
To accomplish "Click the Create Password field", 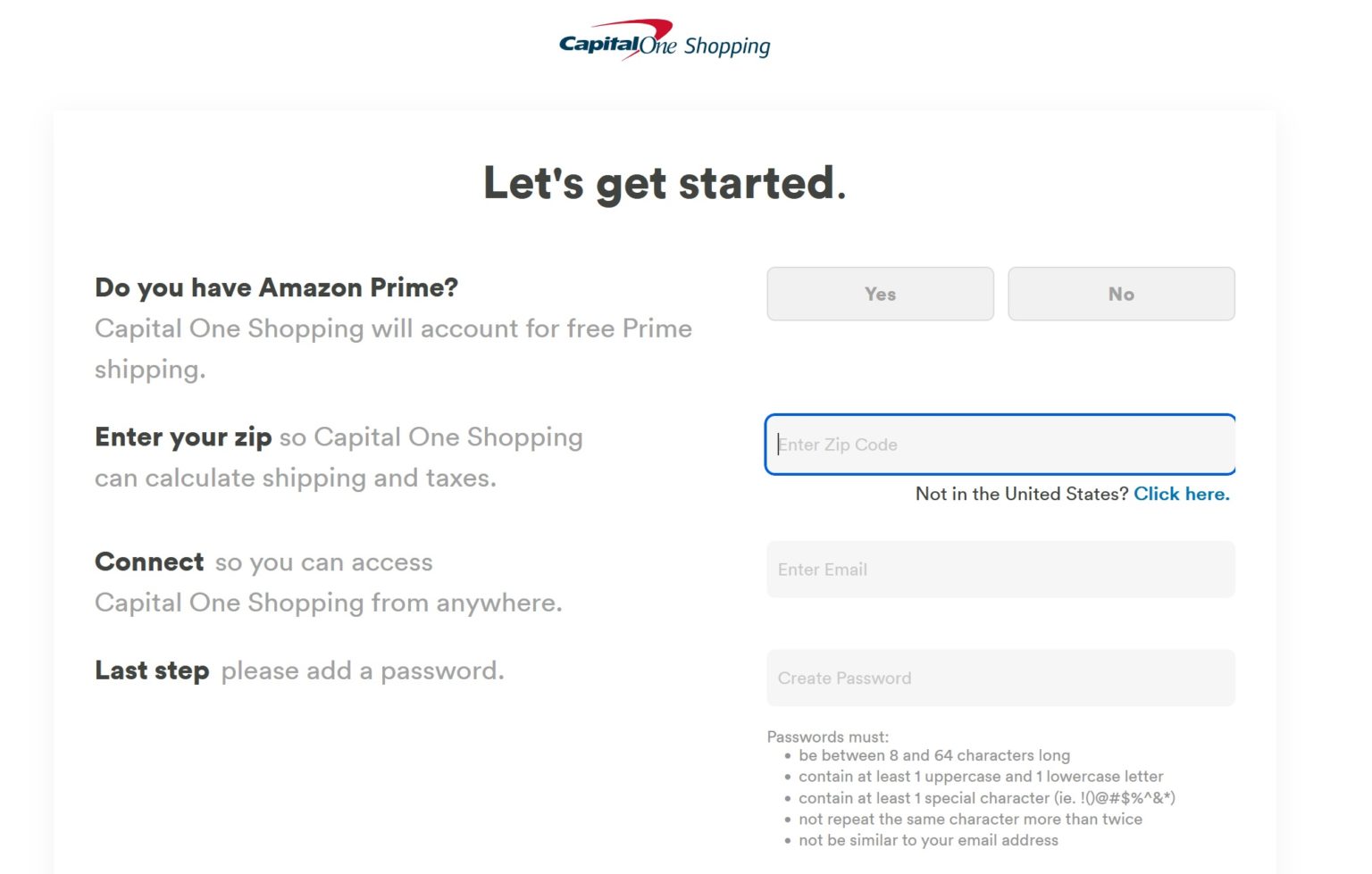I will pyautogui.click(x=1000, y=678).
